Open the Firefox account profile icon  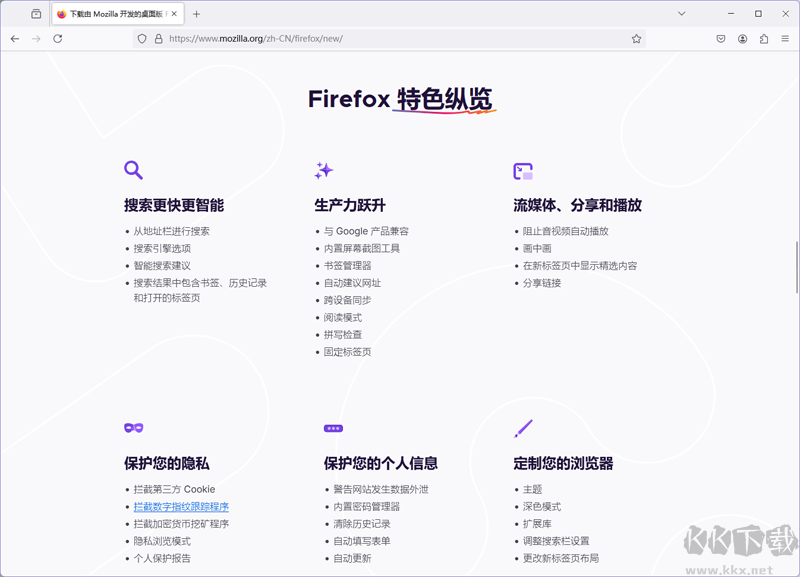tap(743, 38)
